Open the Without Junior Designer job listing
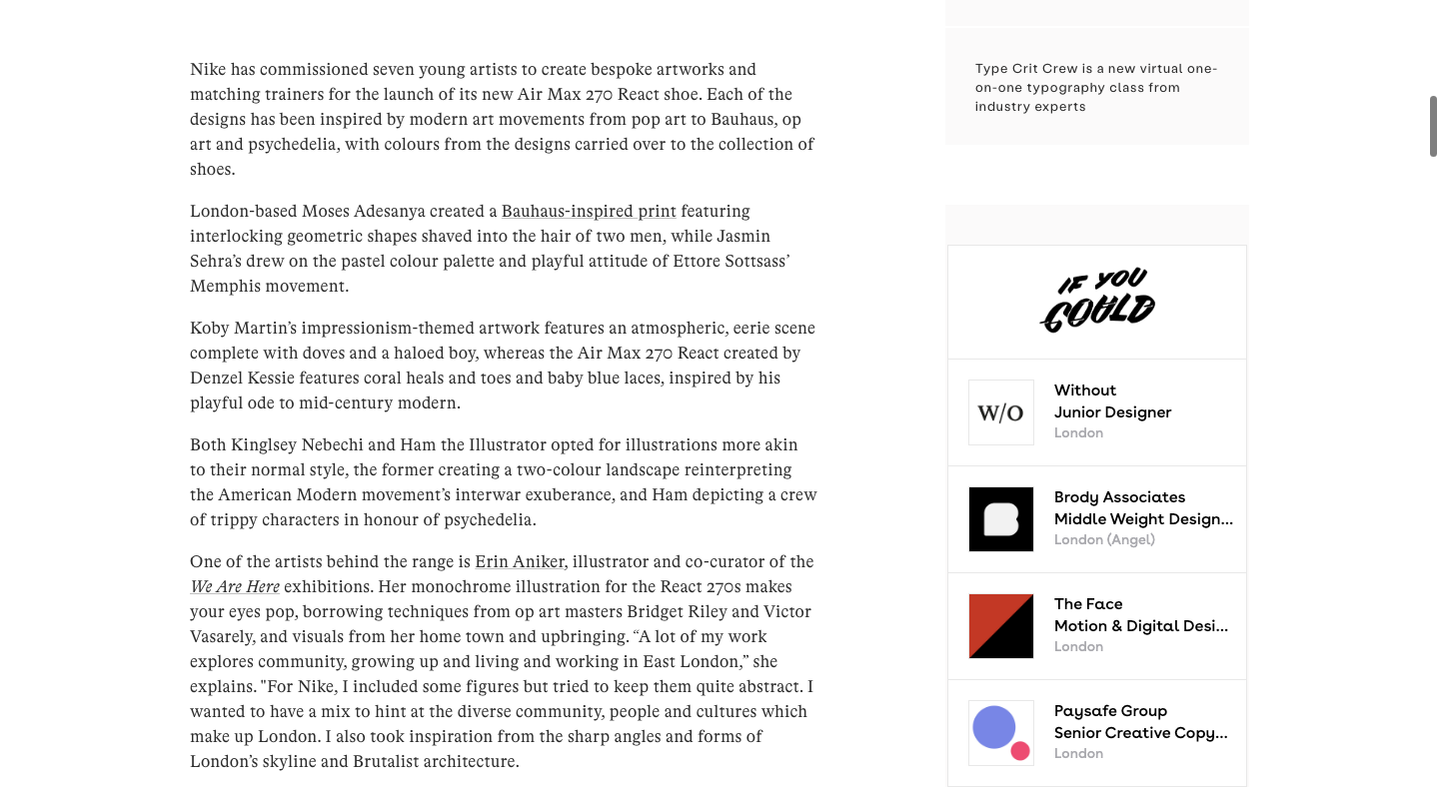 1097,412
